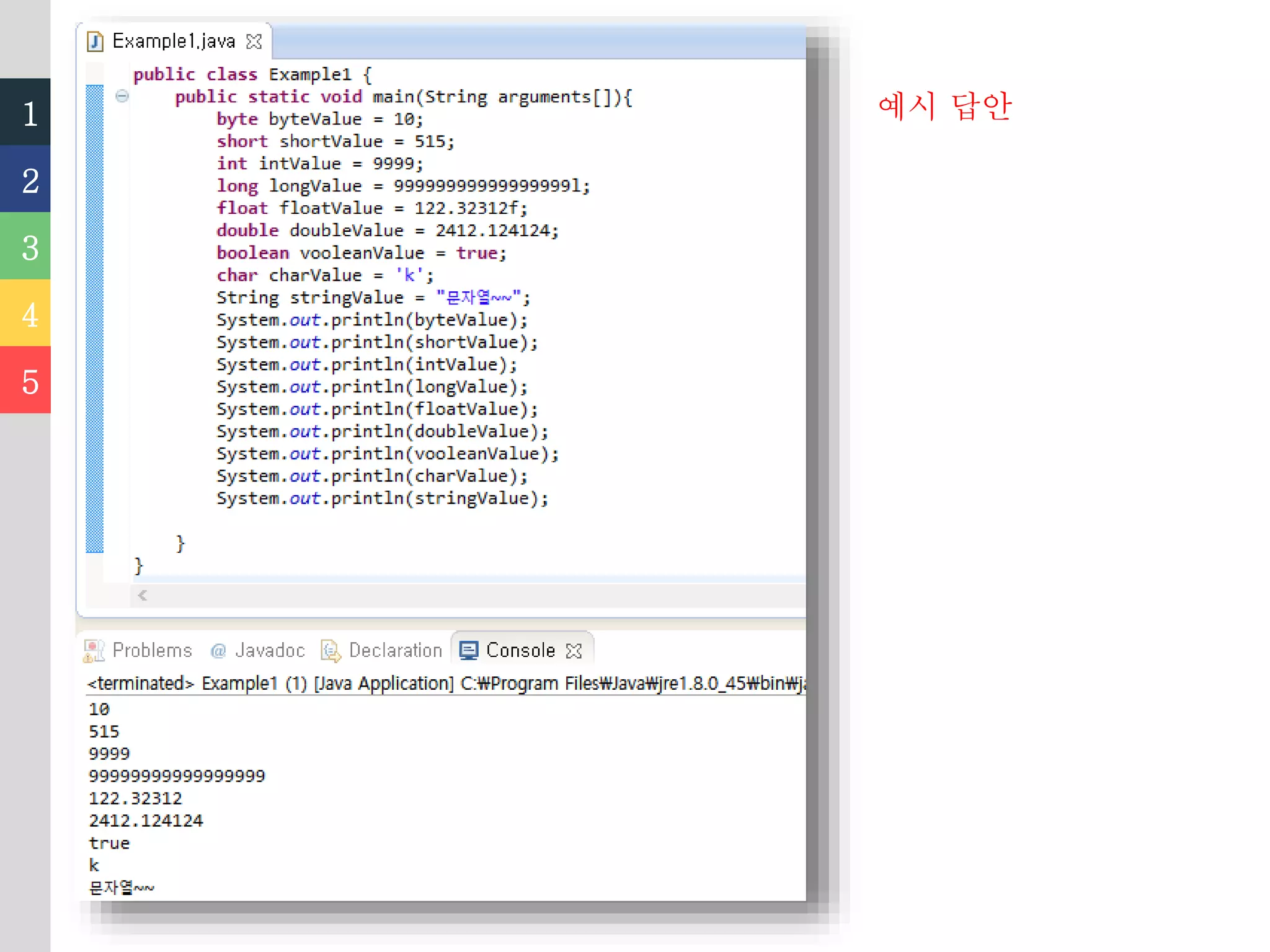
Task: Click 'System.out.println(longValue);' line
Action: [372, 387]
